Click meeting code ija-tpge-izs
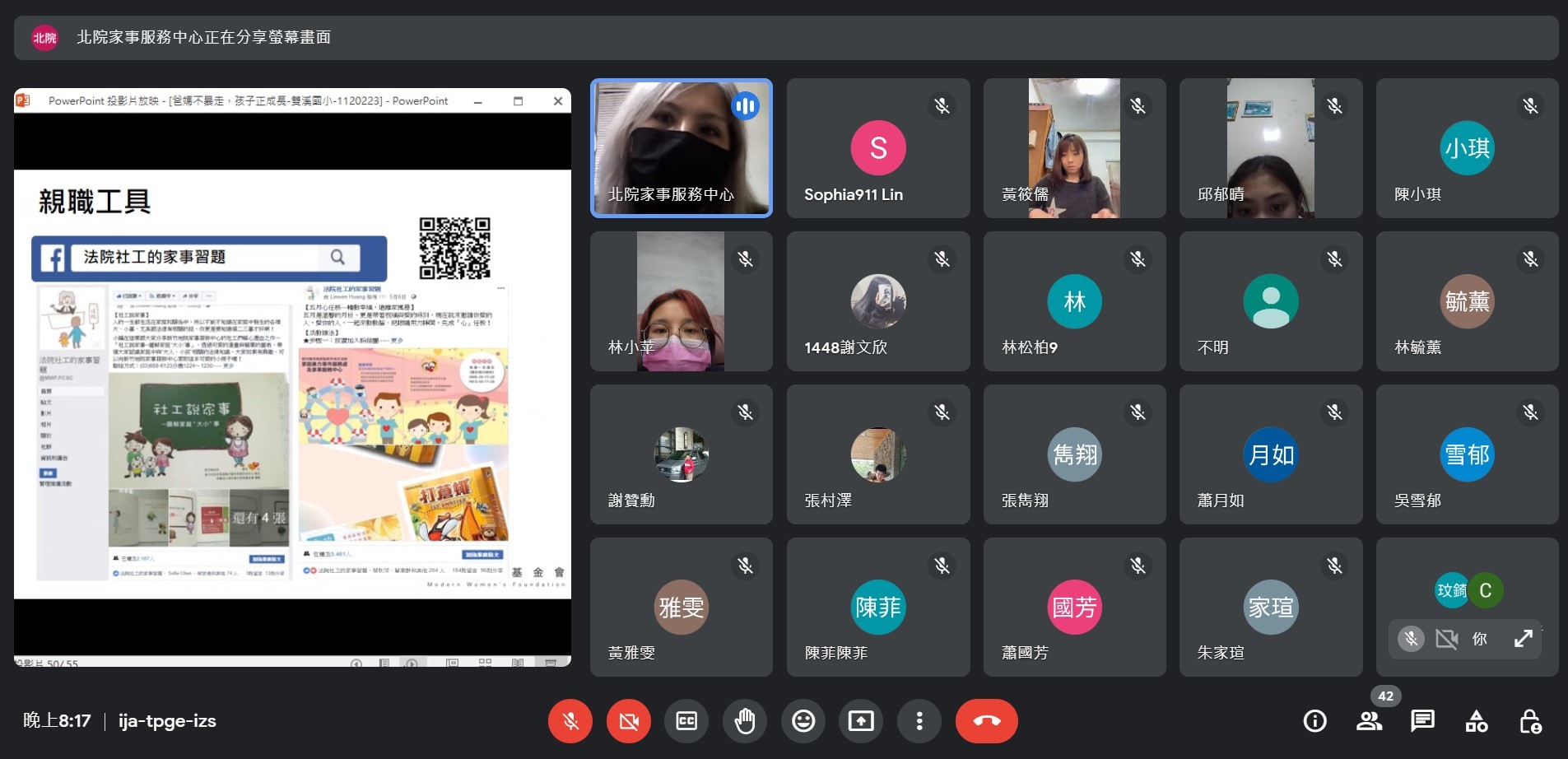1568x759 pixels. click(167, 721)
